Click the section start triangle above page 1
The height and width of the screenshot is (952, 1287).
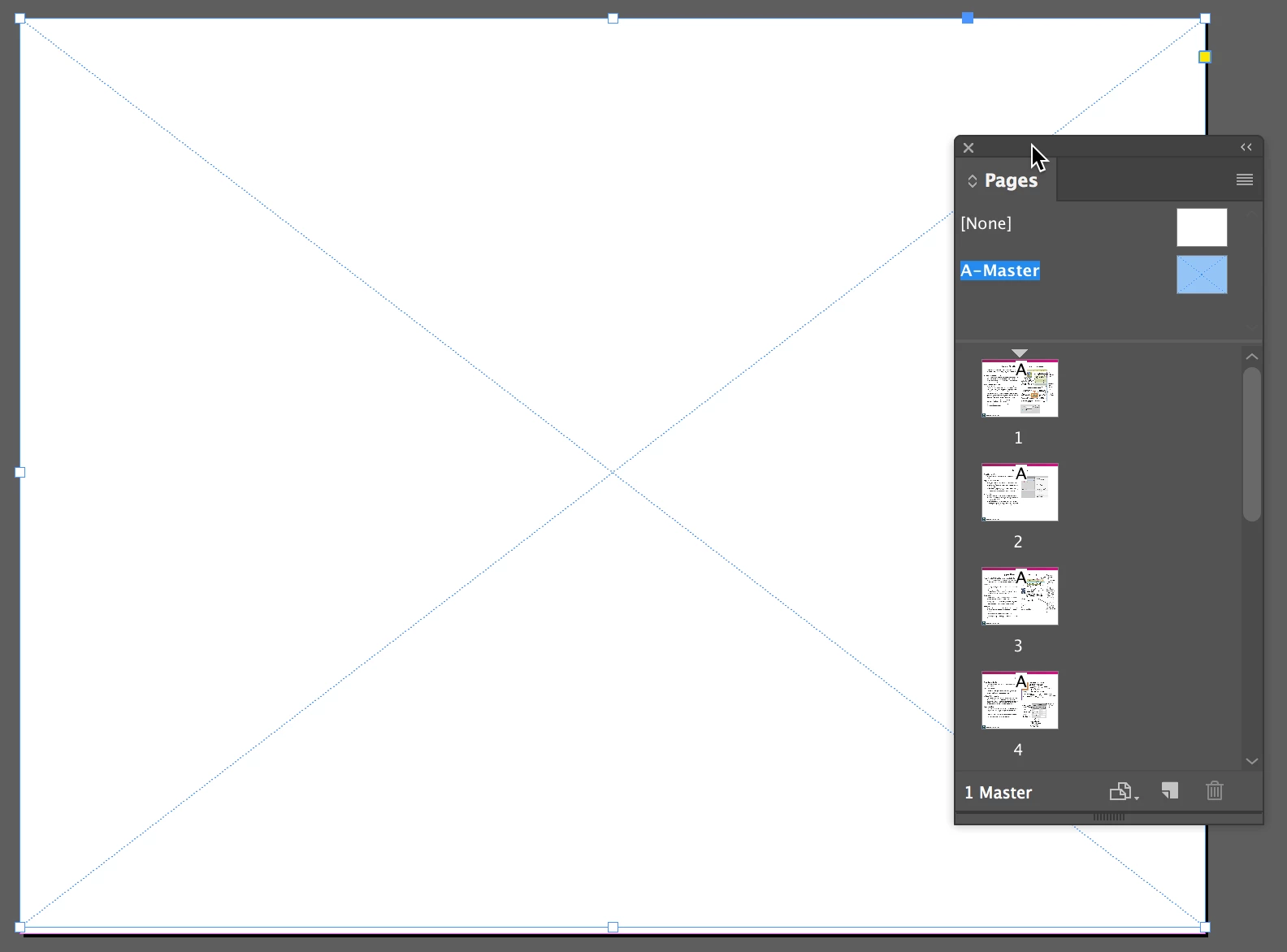coord(1020,353)
